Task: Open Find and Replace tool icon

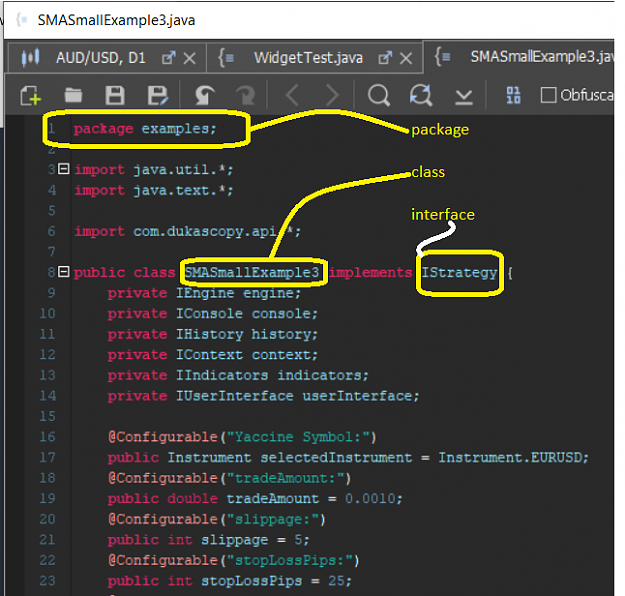Action: pyautogui.click(x=421, y=96)
